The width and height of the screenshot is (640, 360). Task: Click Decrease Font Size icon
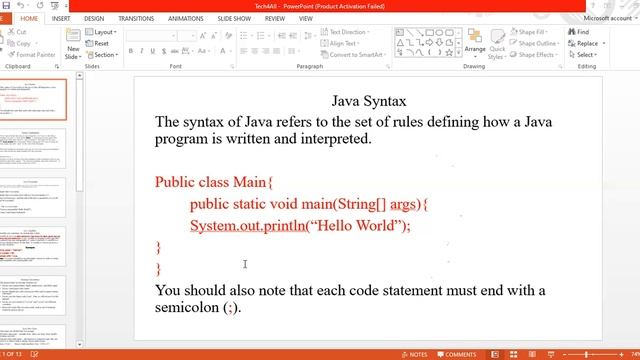214,36
